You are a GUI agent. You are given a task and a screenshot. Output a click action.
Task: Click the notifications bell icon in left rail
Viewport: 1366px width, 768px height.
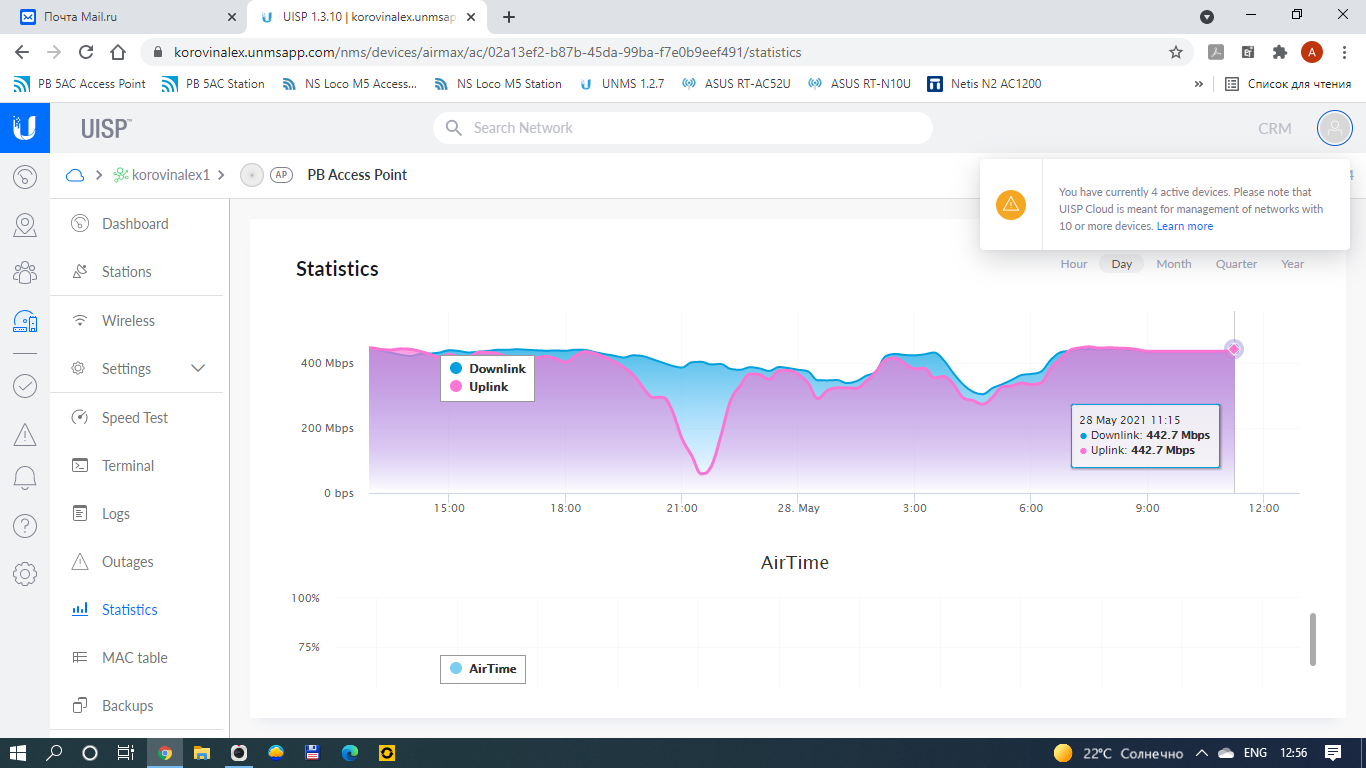pos(25,478)
